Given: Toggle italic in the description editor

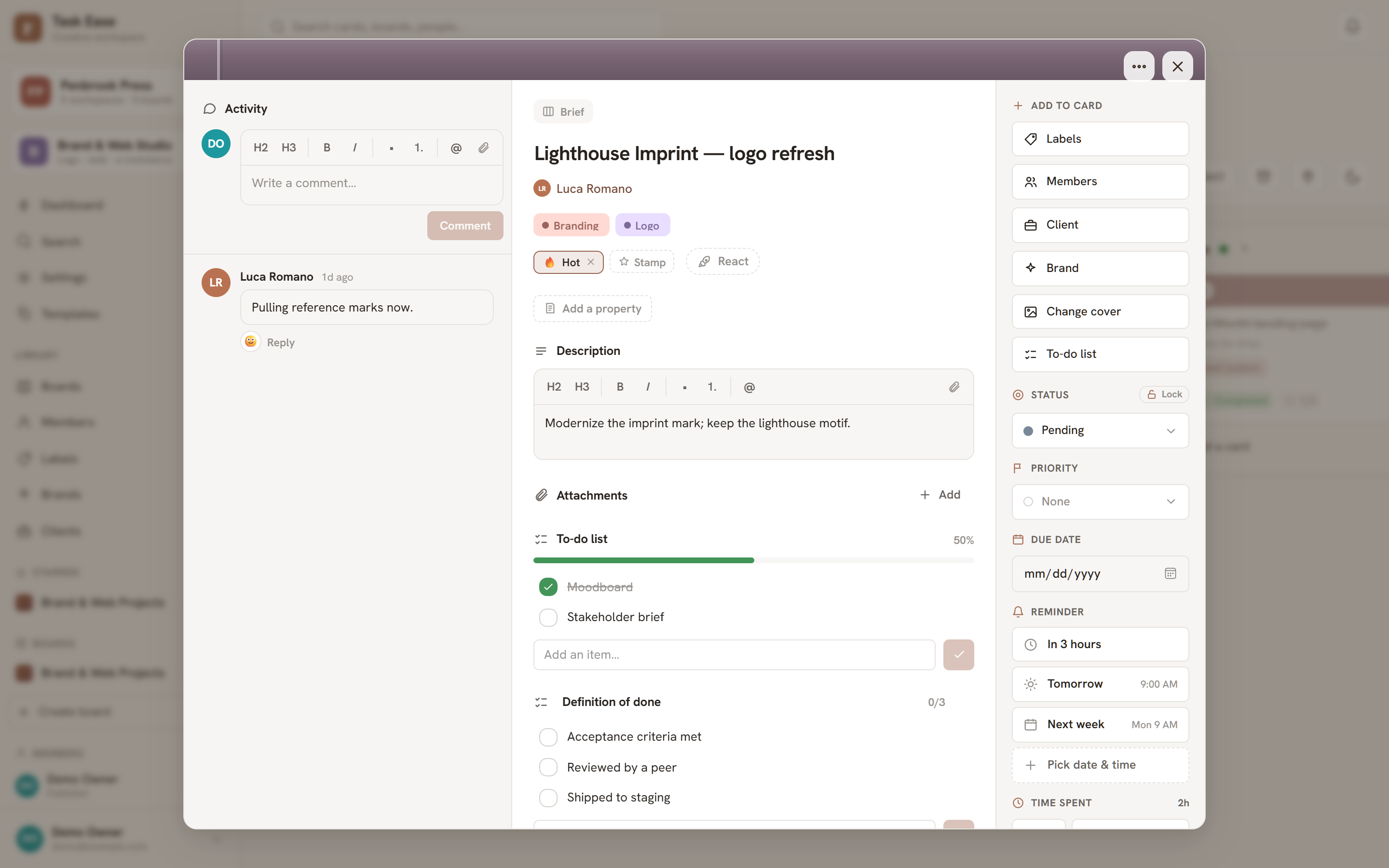Looking at the screenshot, I should pyautogui.click(x=648, y=387).
